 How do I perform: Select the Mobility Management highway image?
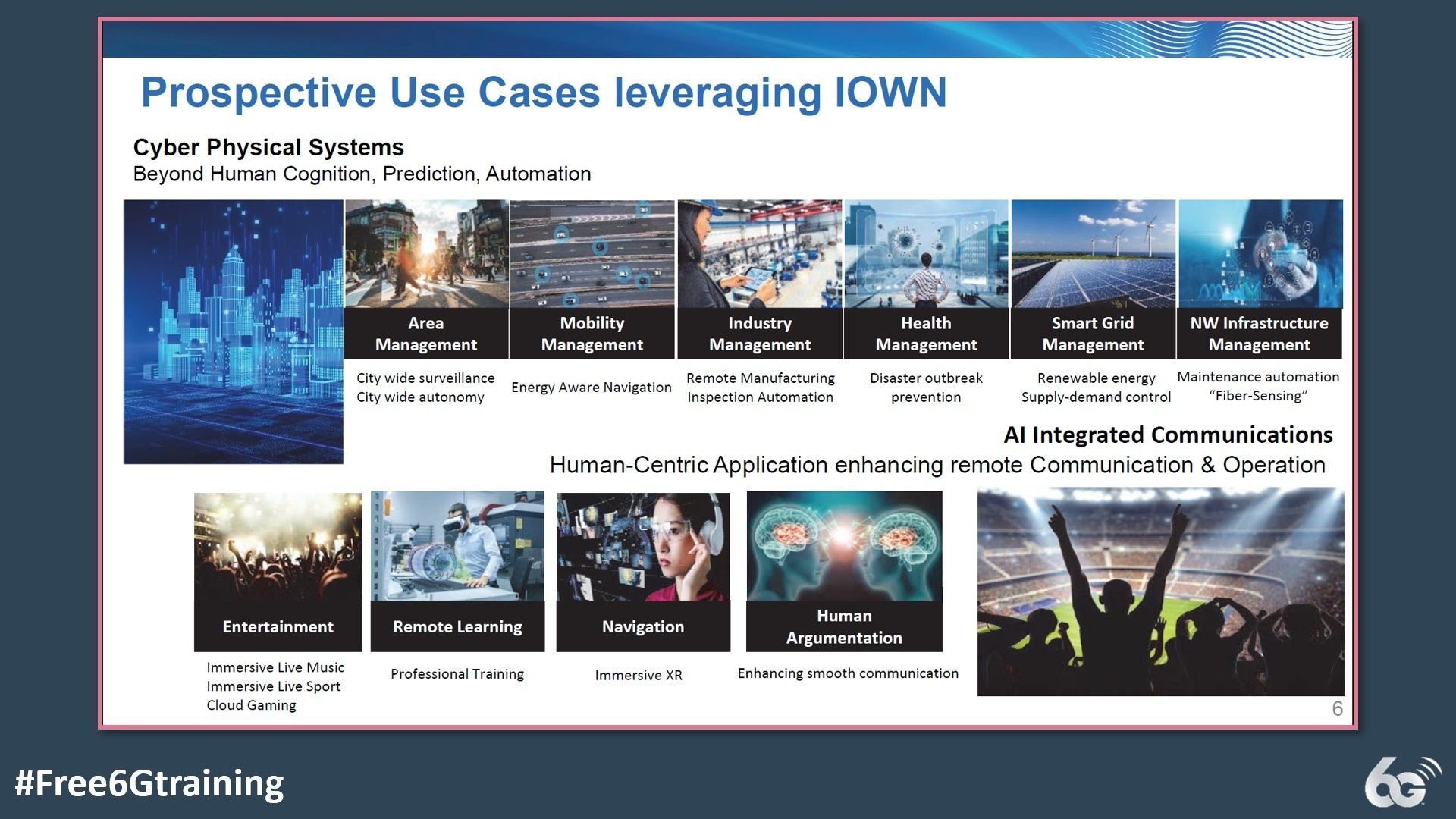592,253
